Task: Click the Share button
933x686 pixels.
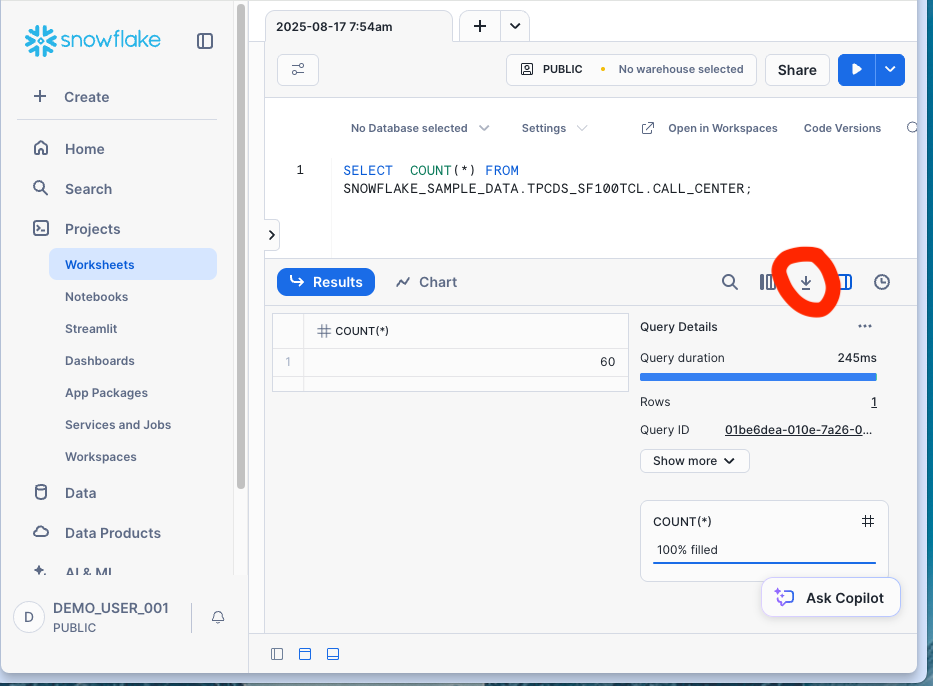Action: tap(796, 69)
